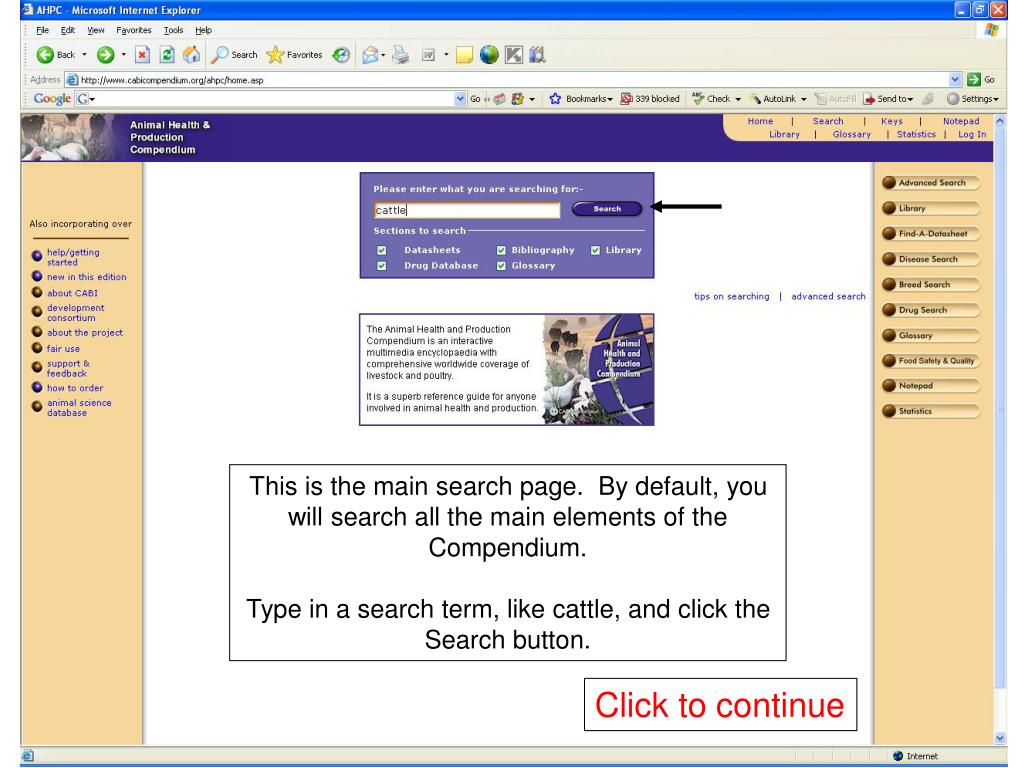The width and height of the screenshot is (1024, 768).
Task: Click the purple Search button in the search form
Action: pos(607,208)
